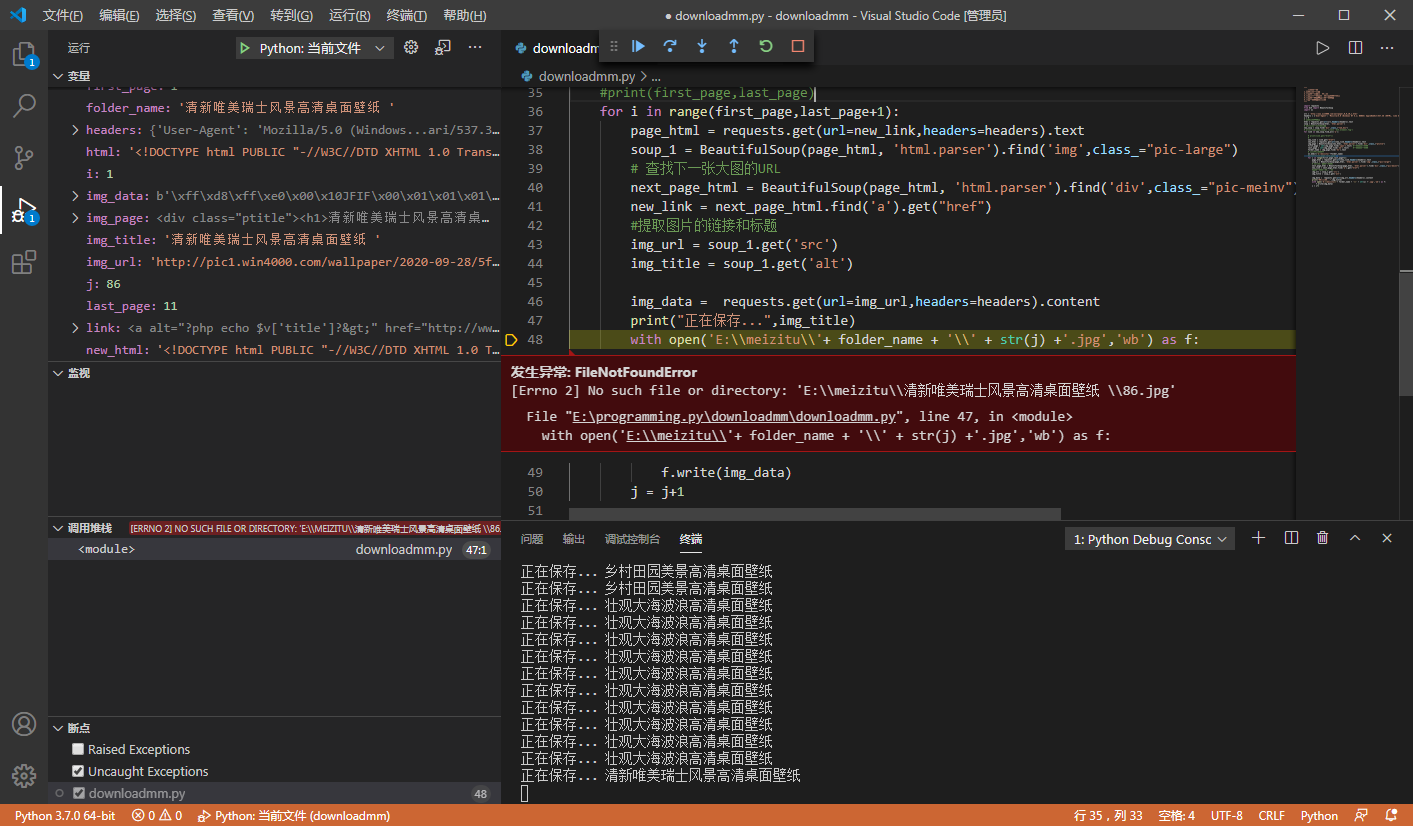Expand the link variable
The height and width of the screenshot is (826, 1413).
pos(76,328)
